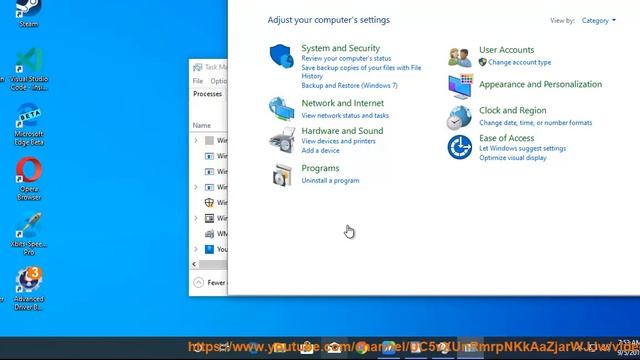Image resolution: width=640 pixels, height=360 pixels.
Task: Select the Xbits desktop shortcut icon
Action: [x=29, y=234]
